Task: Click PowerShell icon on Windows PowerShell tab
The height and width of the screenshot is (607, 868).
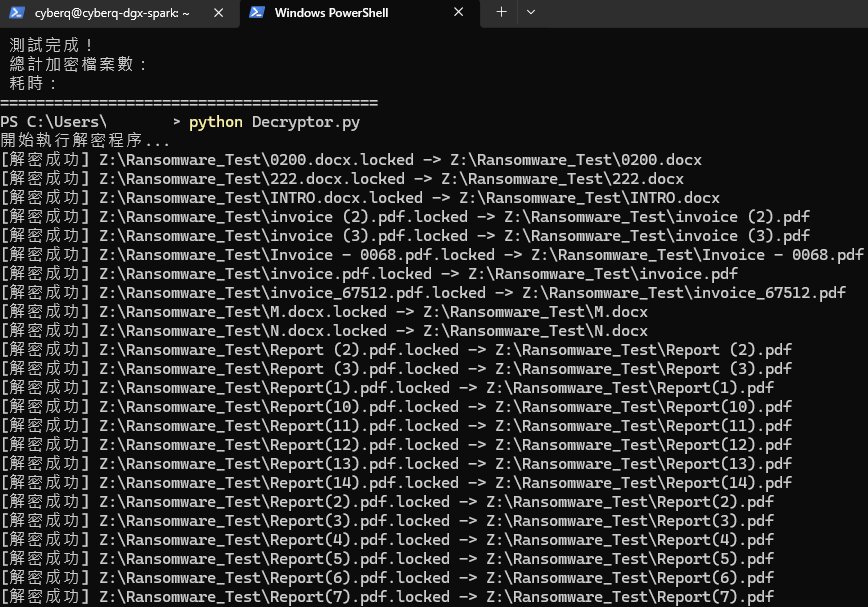Action: [257, 13]
